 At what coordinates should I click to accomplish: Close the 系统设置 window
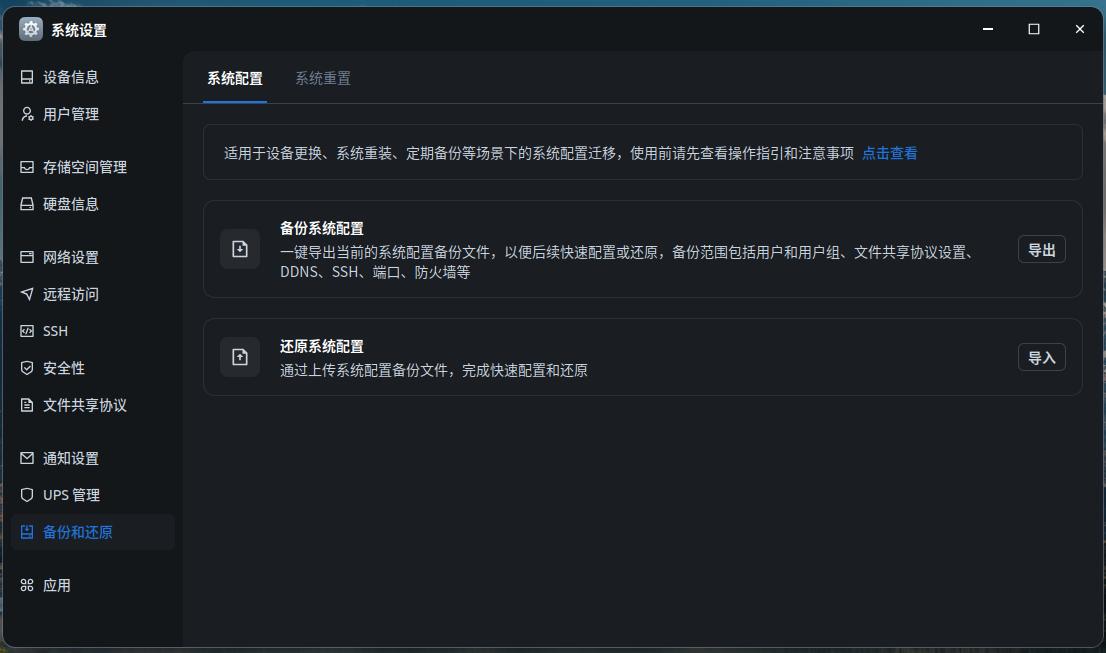tap(1079, 29)
